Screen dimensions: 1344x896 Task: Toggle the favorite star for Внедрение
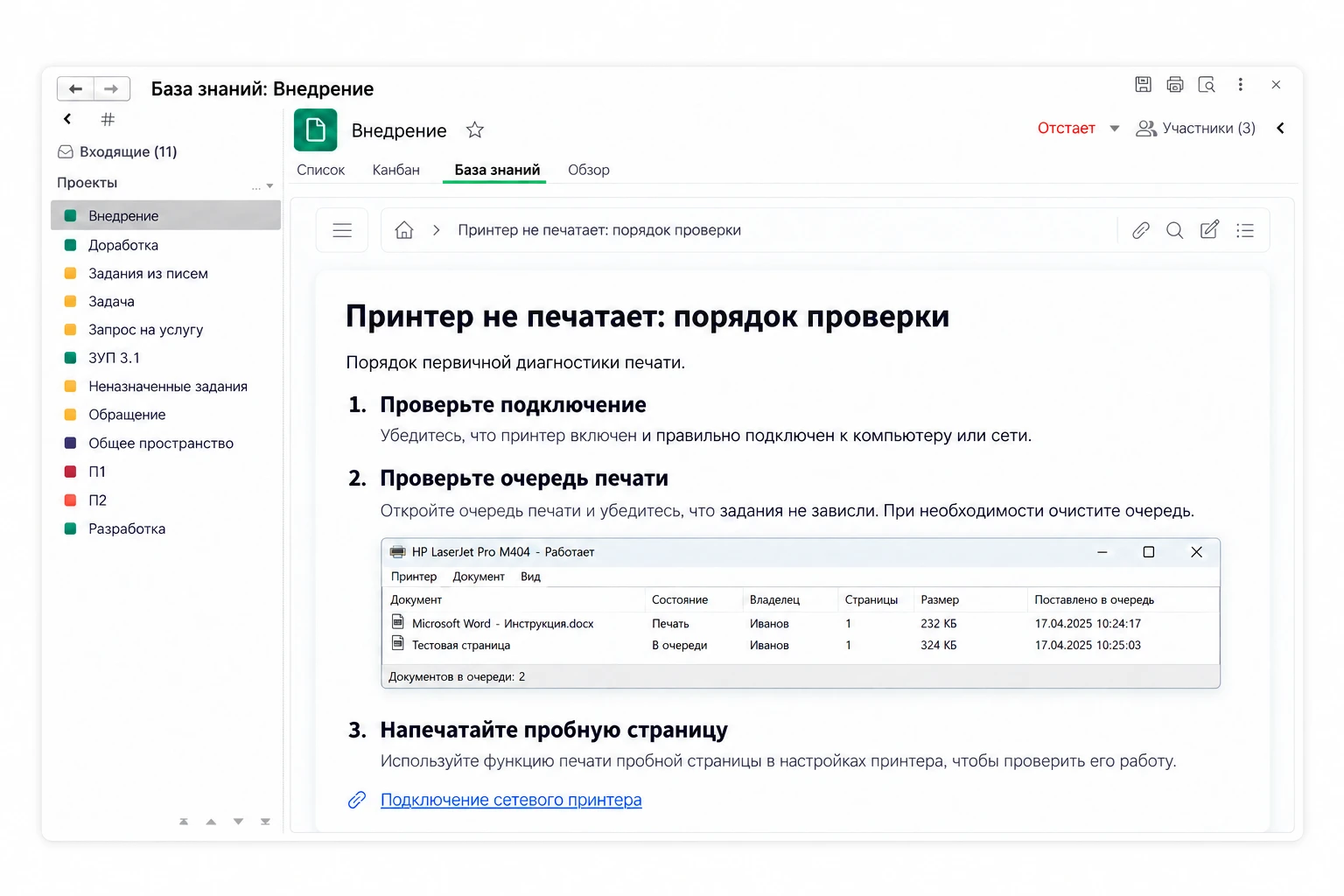pos(475,130)
